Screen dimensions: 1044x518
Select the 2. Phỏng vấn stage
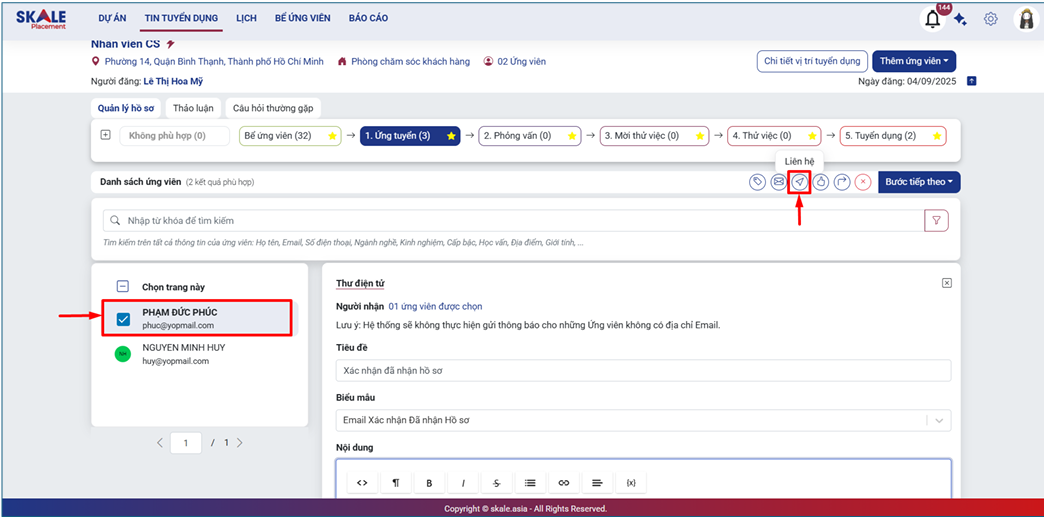point(530,136)
